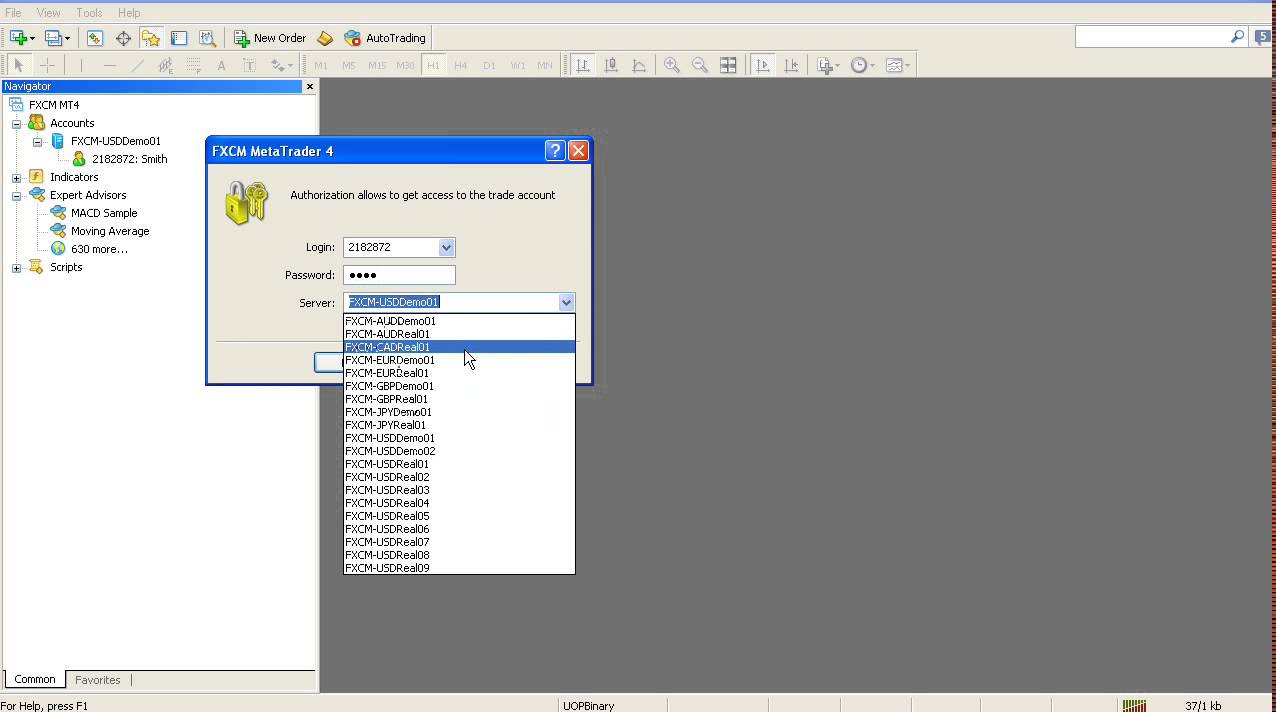This screenshot has height=712, width=1276.
Task: Toggle the M1 timeframe button
Action: (321, 65)
